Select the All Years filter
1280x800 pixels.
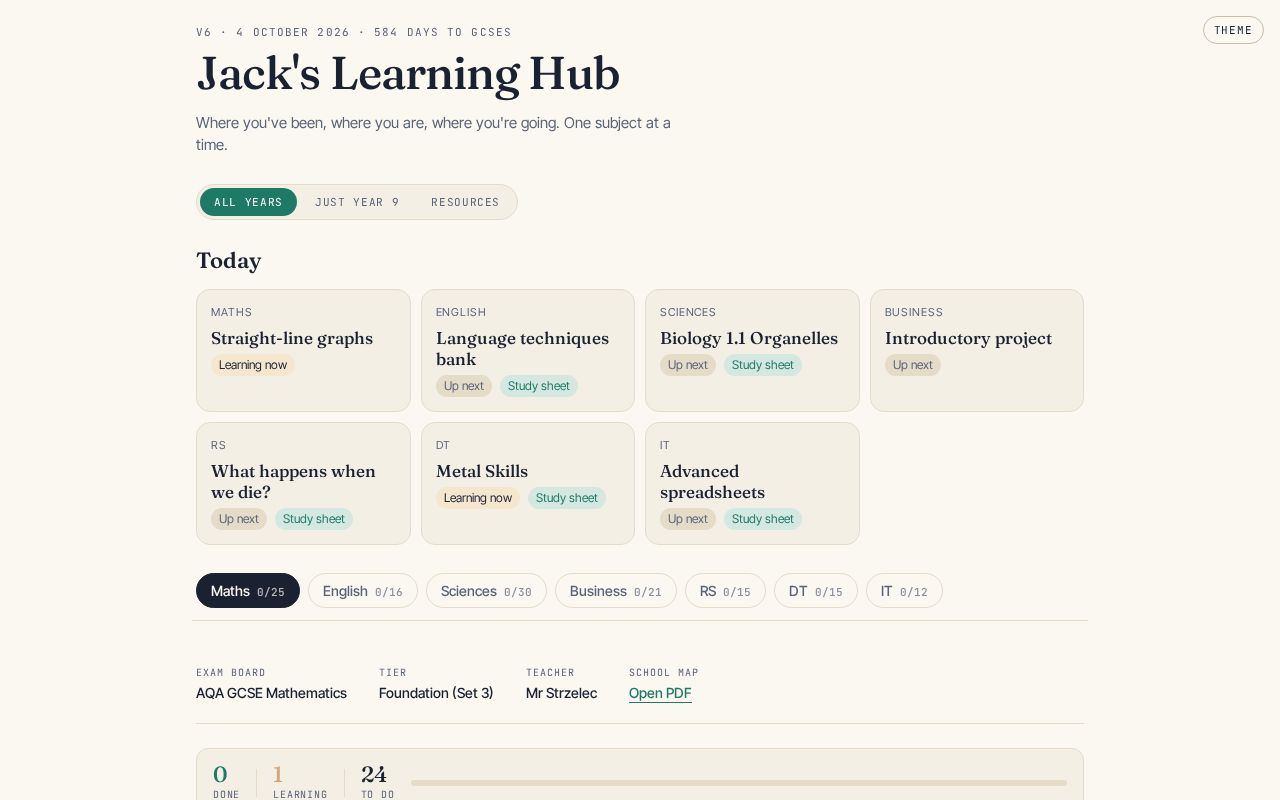click(x=248, y=202)
